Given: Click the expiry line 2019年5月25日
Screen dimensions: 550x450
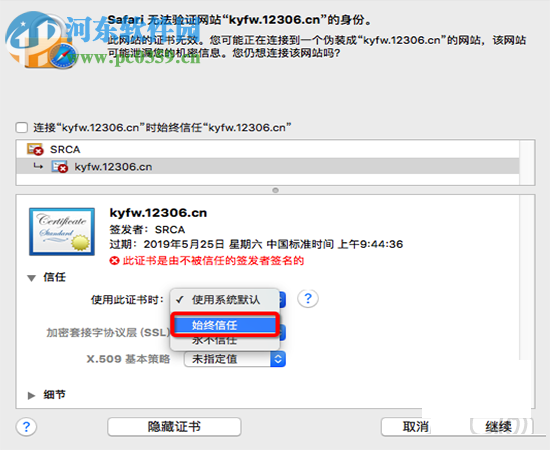Looking at the screenshot, I should tap(256, 244).
